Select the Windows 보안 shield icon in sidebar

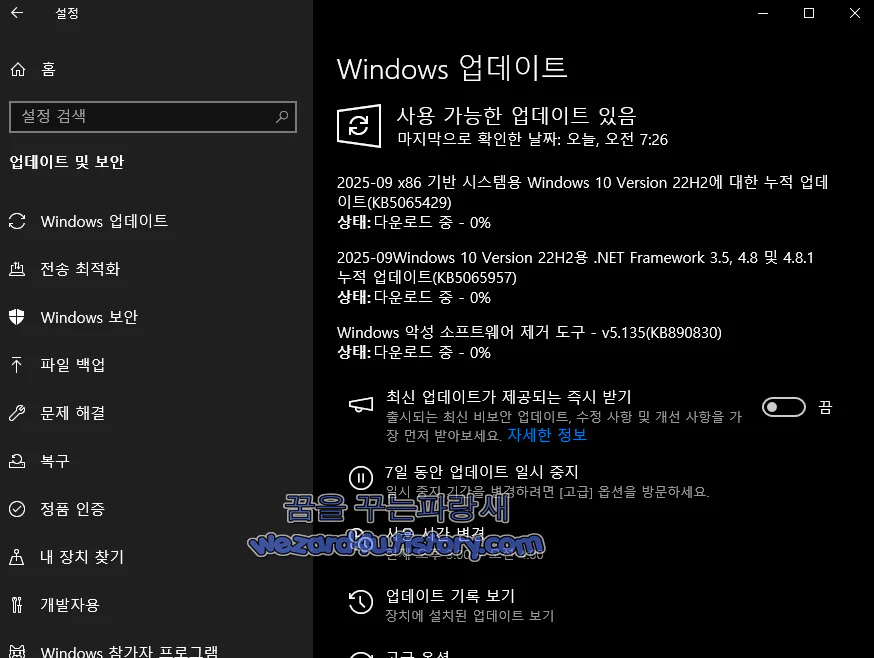pos(20,317)
